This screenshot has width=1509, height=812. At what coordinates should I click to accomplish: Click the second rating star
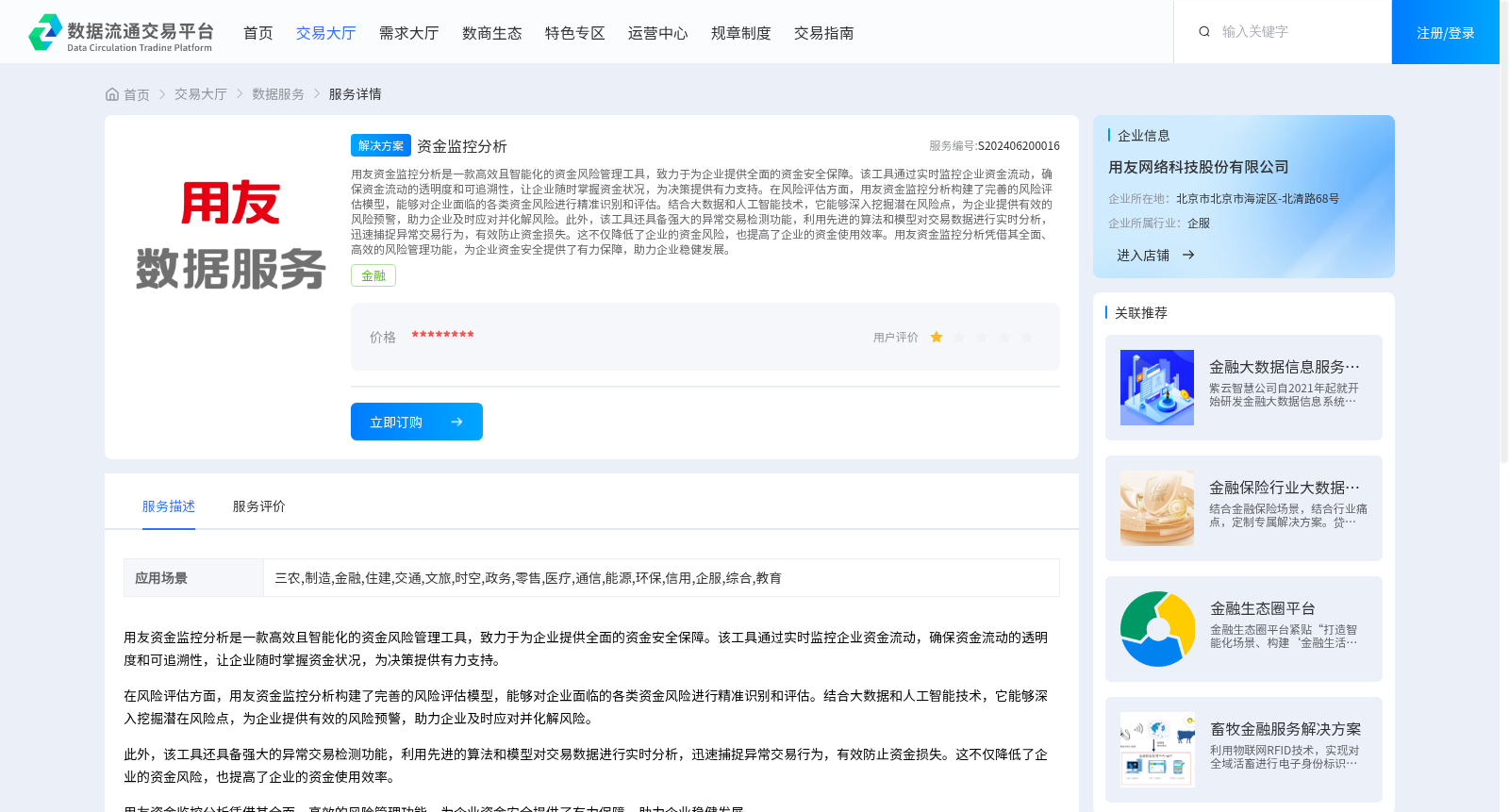pyautogui.click(x=959, y=338)
